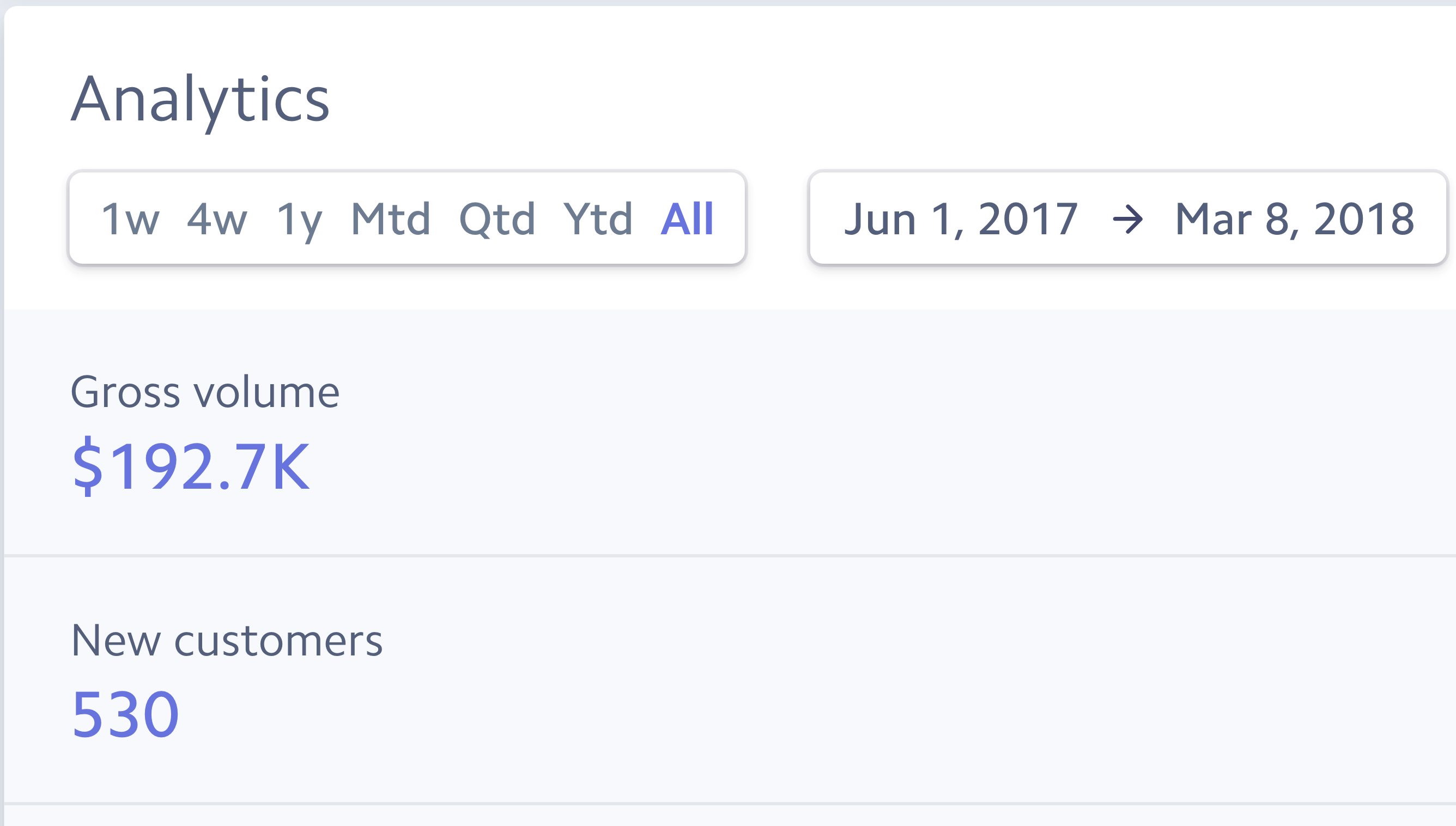Click the arrow between the dates

(x=1127, y=219)
